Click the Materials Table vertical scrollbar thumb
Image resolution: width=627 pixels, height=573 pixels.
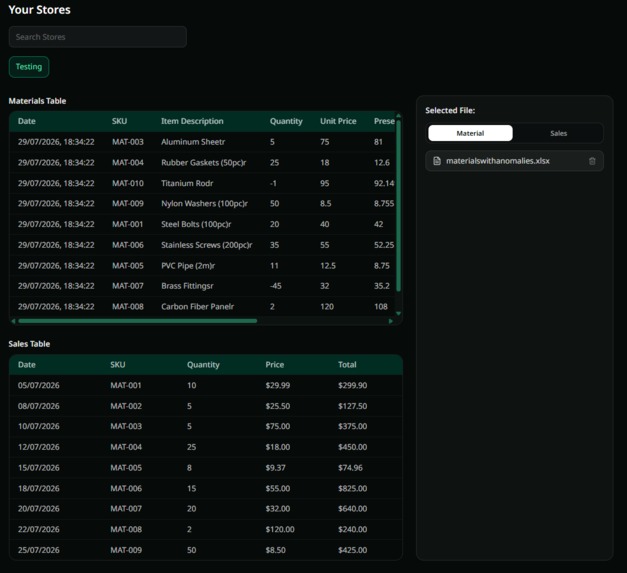398,206
